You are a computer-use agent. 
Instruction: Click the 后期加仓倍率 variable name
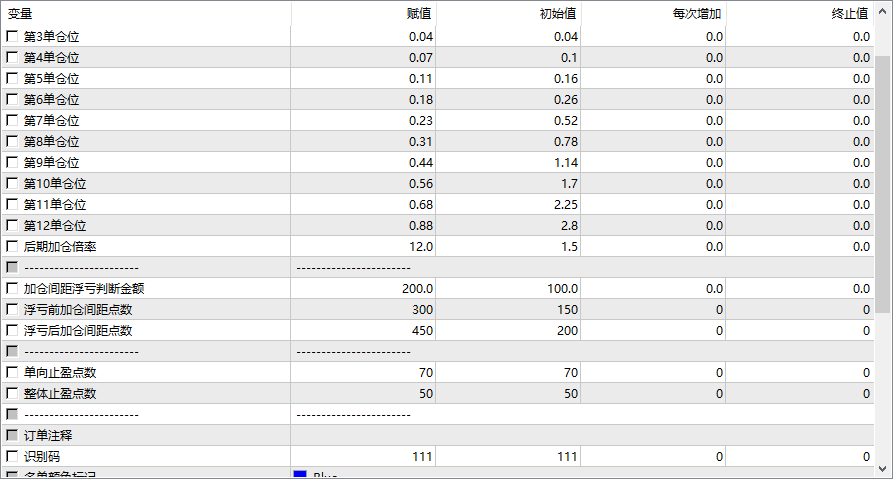click(60, 247)
